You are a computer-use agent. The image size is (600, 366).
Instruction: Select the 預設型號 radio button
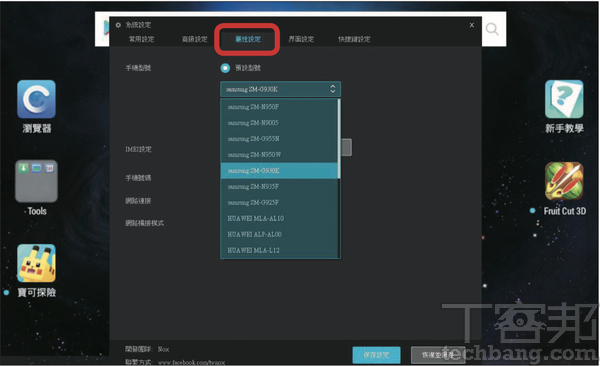[x=225, y=68]
